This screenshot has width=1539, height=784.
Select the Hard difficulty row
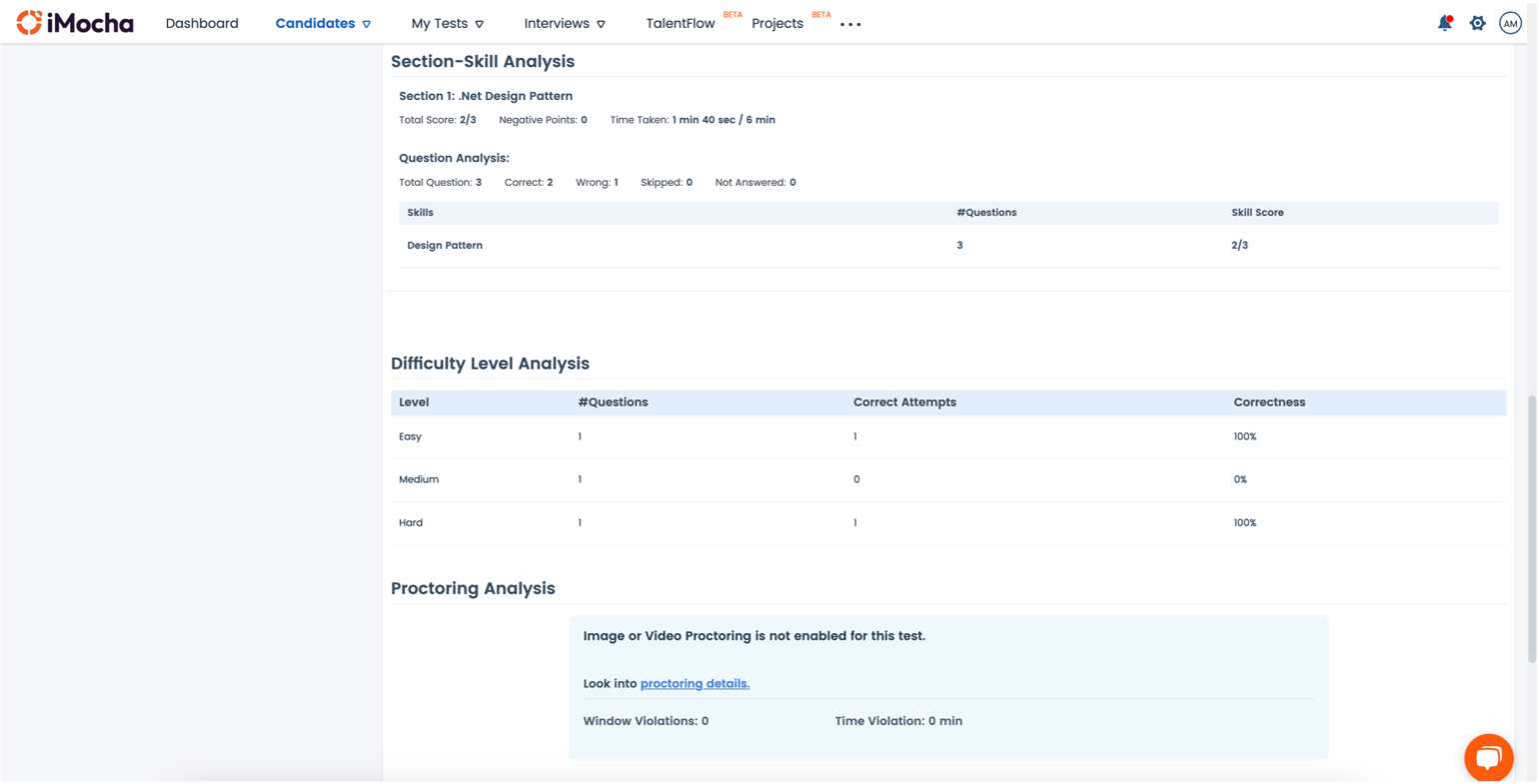pos(411,523)
